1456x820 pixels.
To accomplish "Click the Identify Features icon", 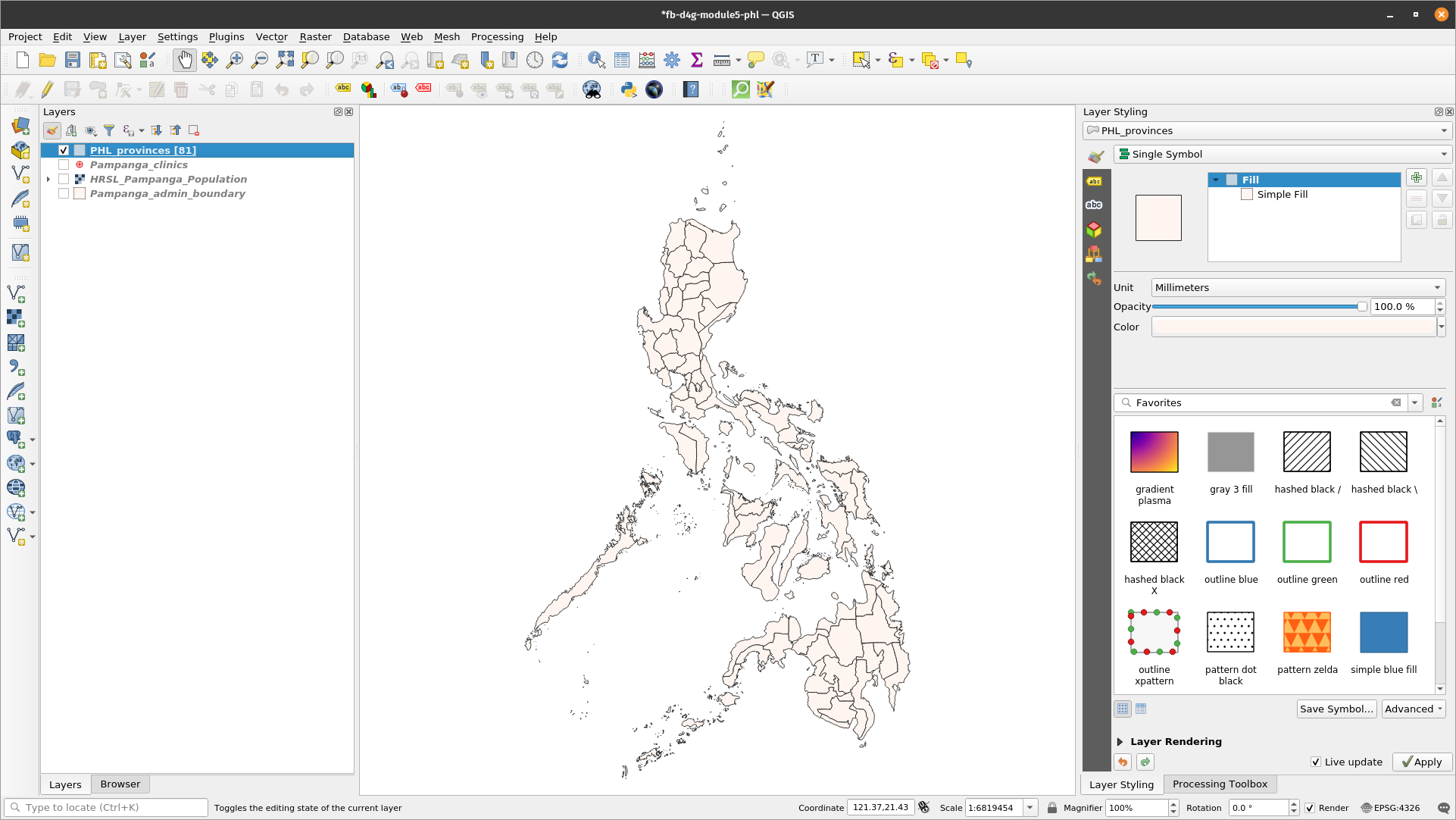I will pyautogui.click(x=596, y=60).
